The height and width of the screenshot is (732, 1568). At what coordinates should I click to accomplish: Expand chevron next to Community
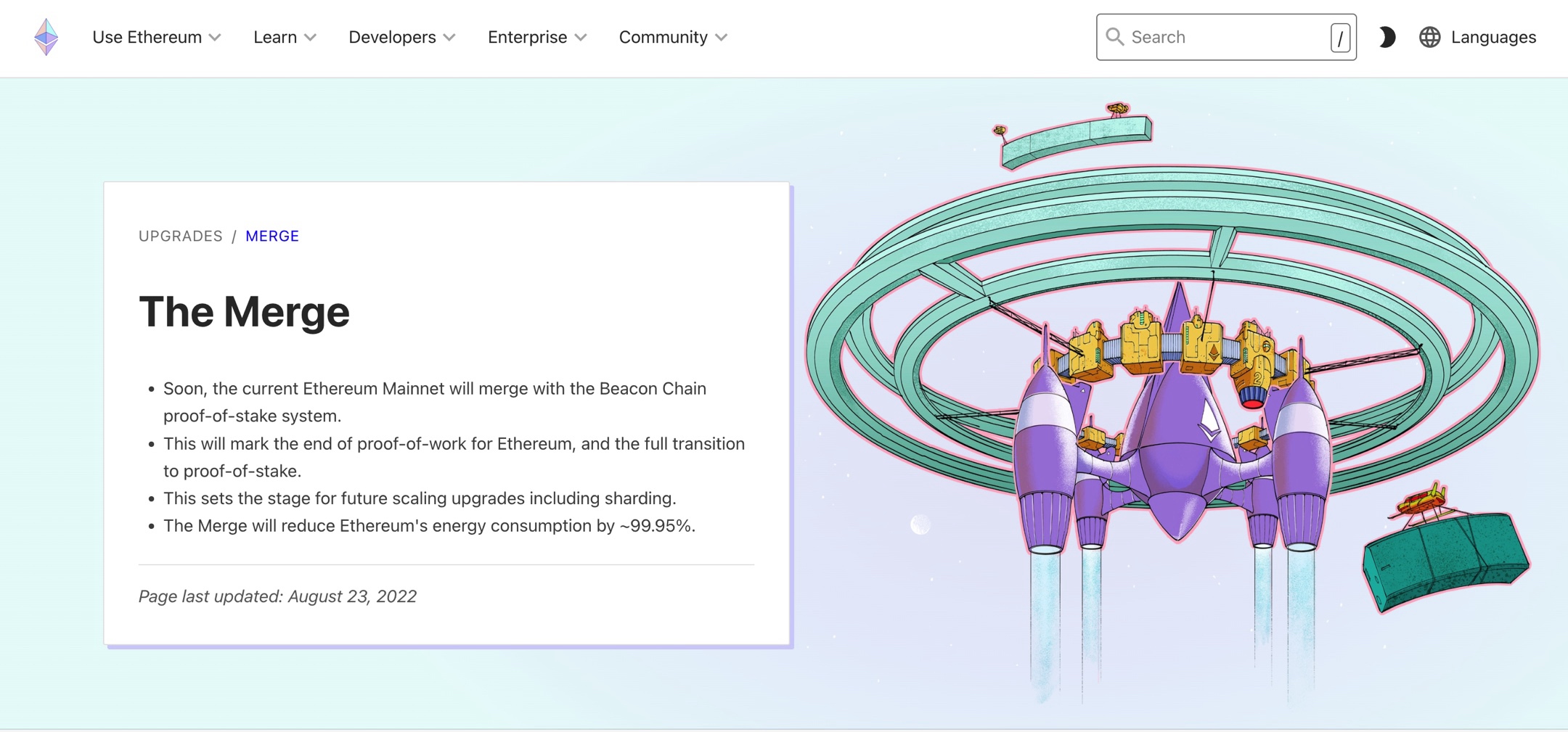point(721,38)
